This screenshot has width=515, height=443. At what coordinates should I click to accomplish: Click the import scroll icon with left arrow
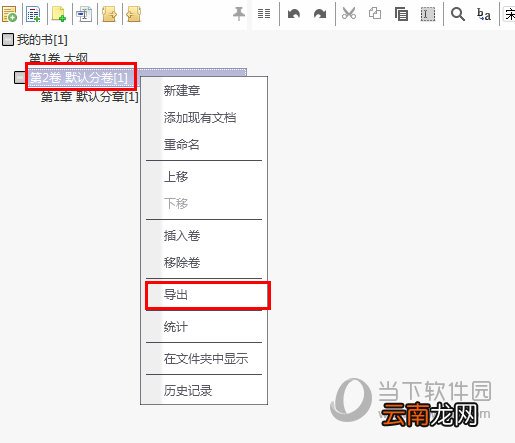tap(134, 14)
